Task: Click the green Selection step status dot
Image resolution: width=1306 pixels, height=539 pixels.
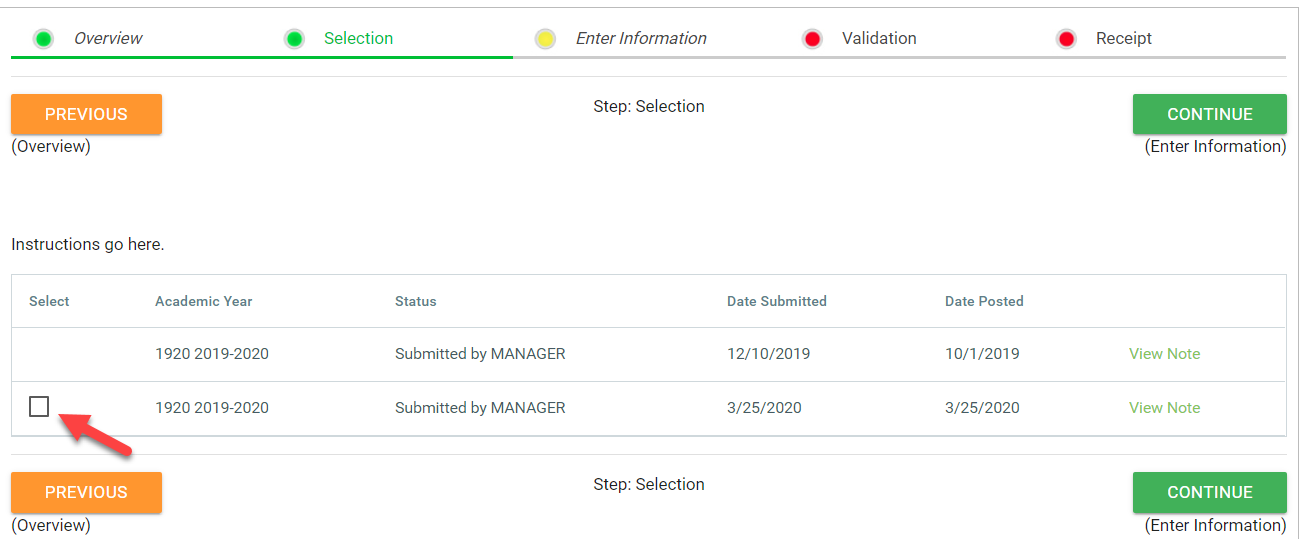Action: [294, 39]
